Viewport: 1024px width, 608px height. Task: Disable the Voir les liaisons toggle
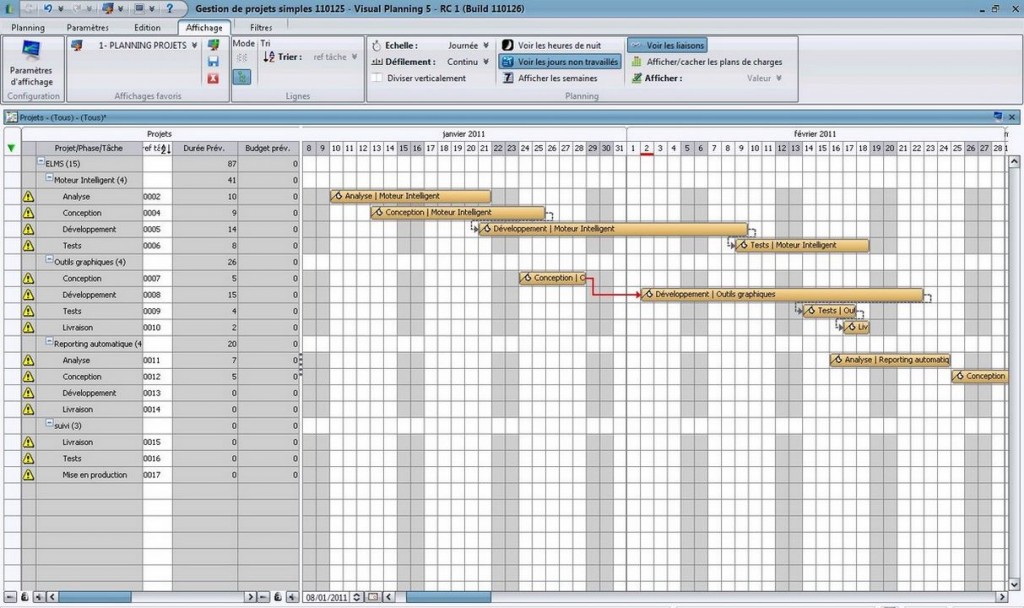pyautogui.click(x=667, y=45)
